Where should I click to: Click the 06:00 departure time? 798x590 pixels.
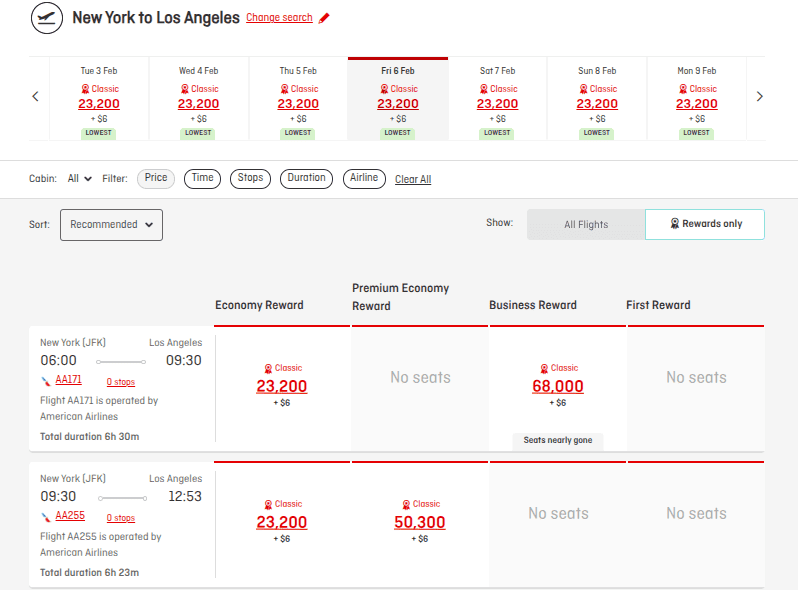coord(59,360)
